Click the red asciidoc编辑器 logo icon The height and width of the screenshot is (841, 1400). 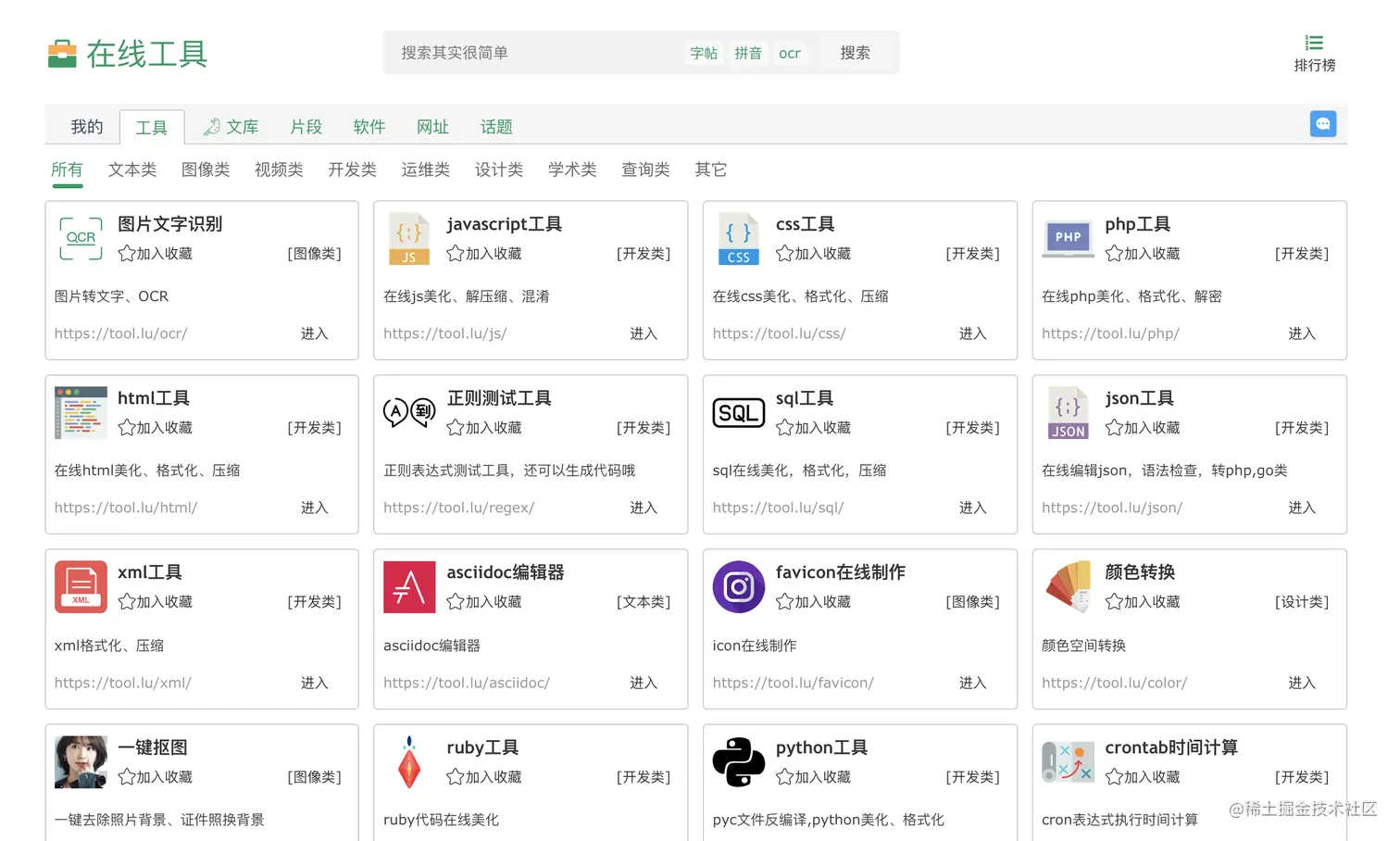[409, 587]
